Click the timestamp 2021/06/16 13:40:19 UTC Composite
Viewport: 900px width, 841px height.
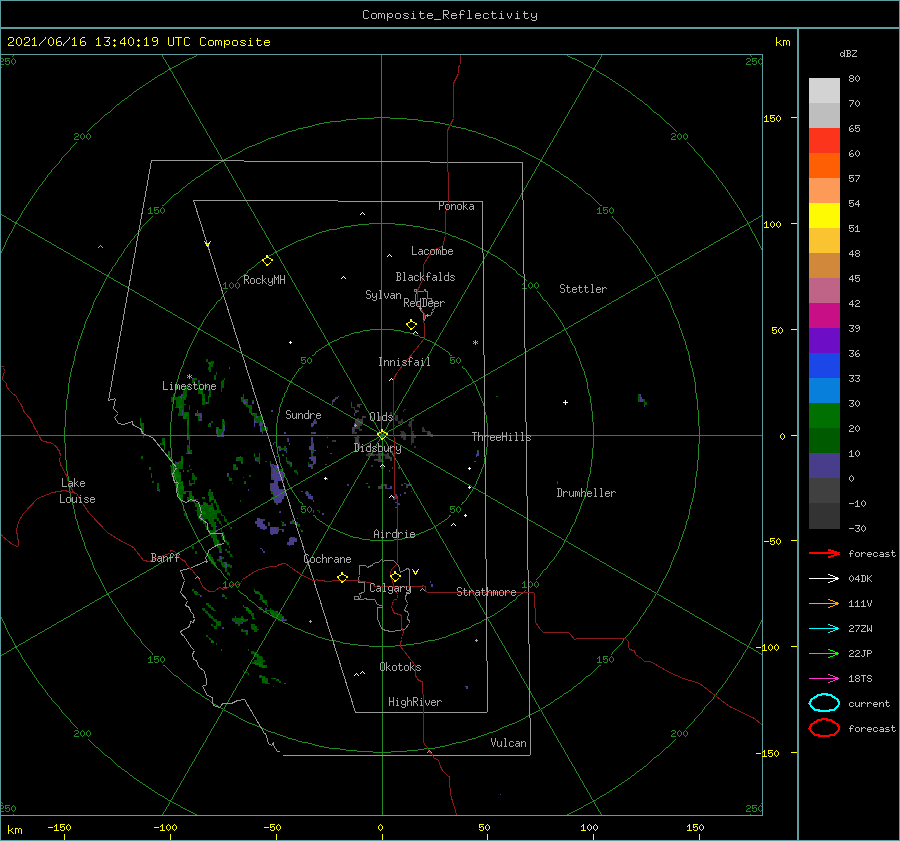point(138,42)
